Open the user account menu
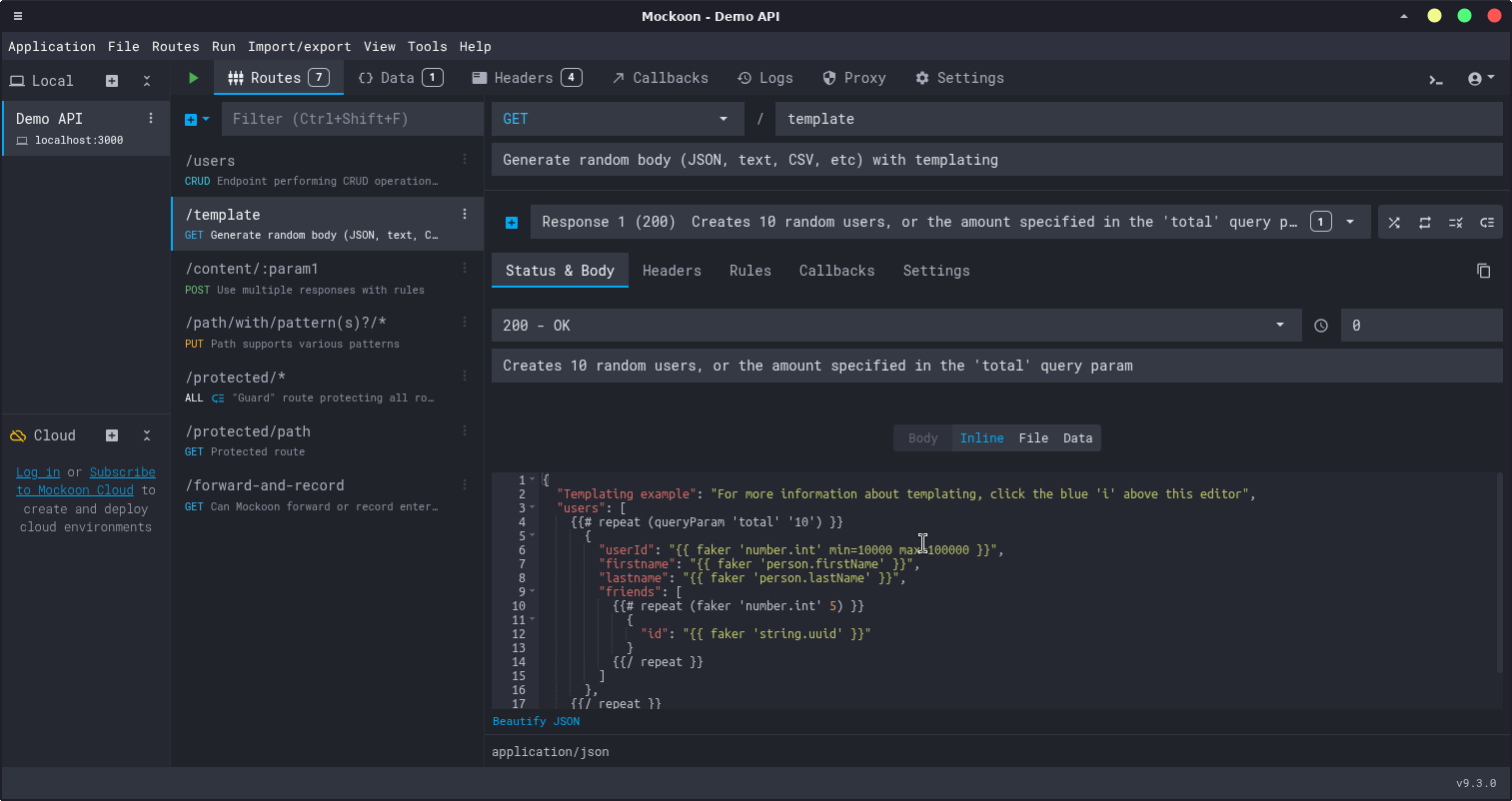Screen dimensions: 1512x801 click(1481, 79)
